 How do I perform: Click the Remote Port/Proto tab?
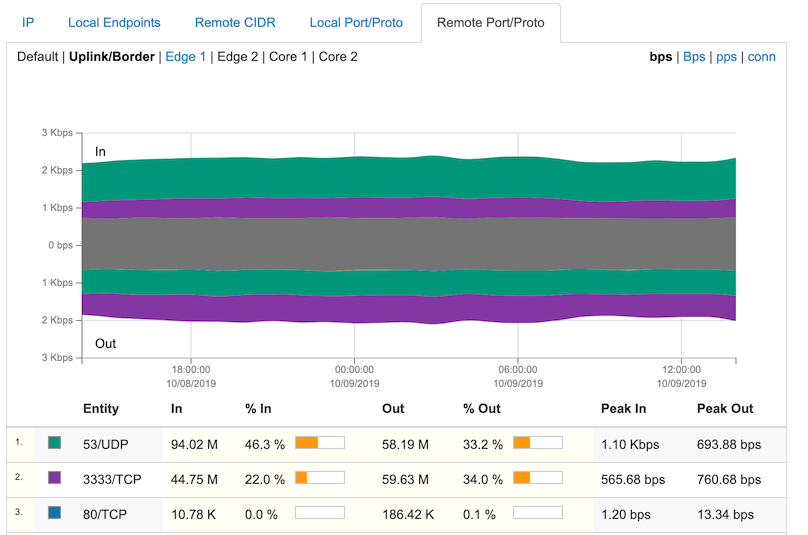tap(490, 22)
